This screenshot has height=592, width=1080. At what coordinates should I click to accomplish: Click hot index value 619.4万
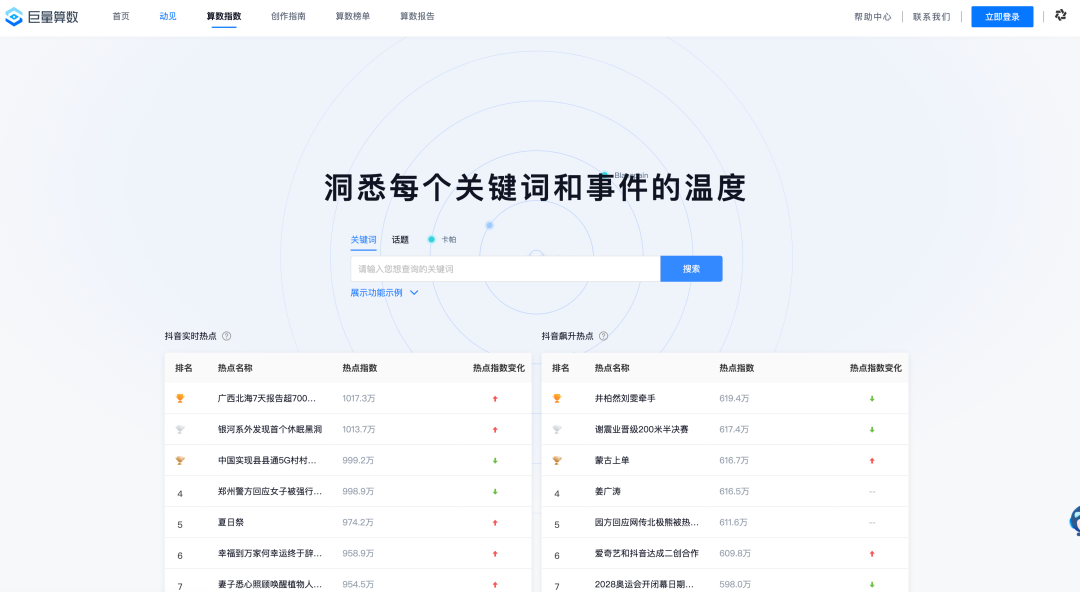pos(734,398)
